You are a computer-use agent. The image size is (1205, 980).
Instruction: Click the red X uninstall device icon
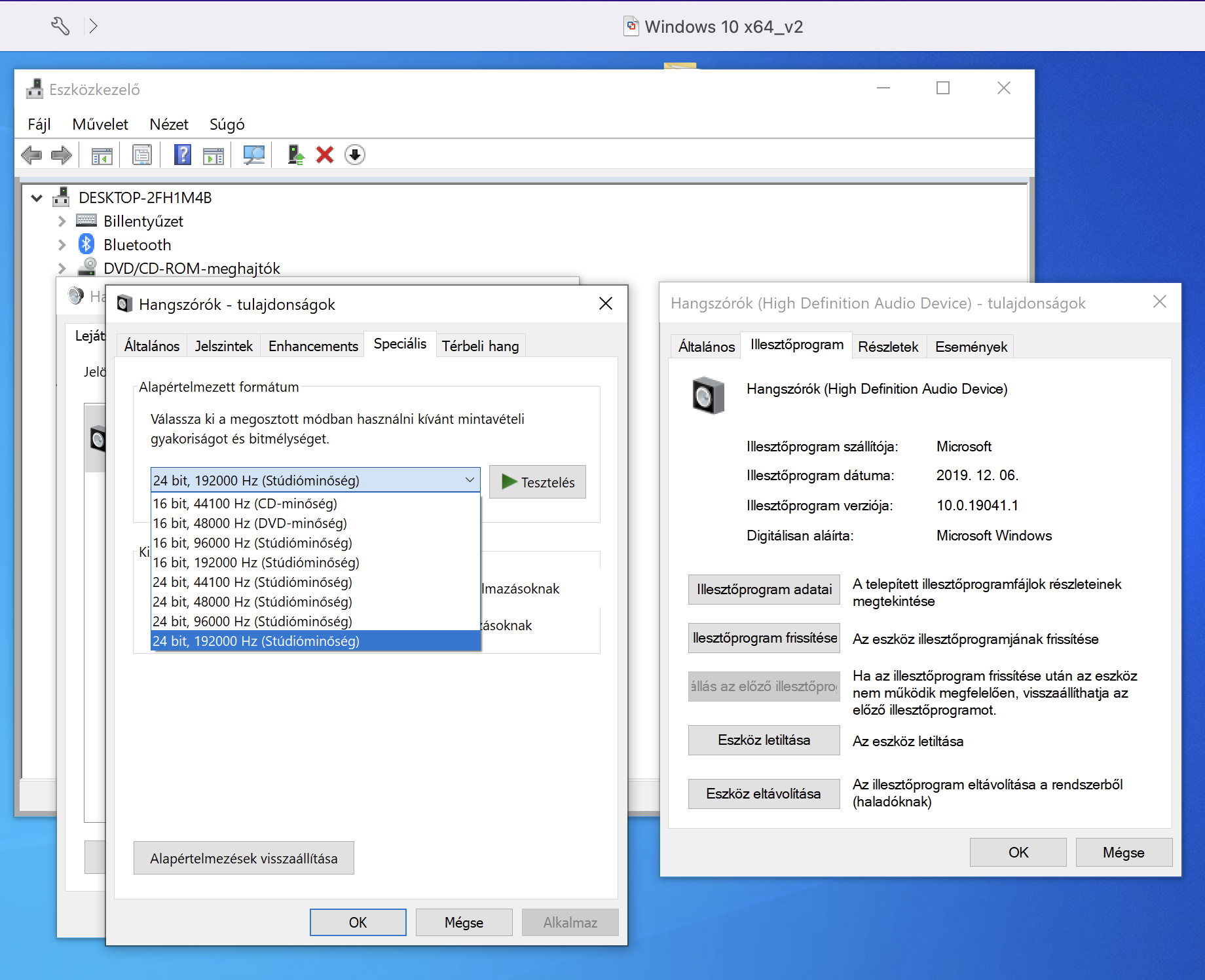click(x=325, y=155)
